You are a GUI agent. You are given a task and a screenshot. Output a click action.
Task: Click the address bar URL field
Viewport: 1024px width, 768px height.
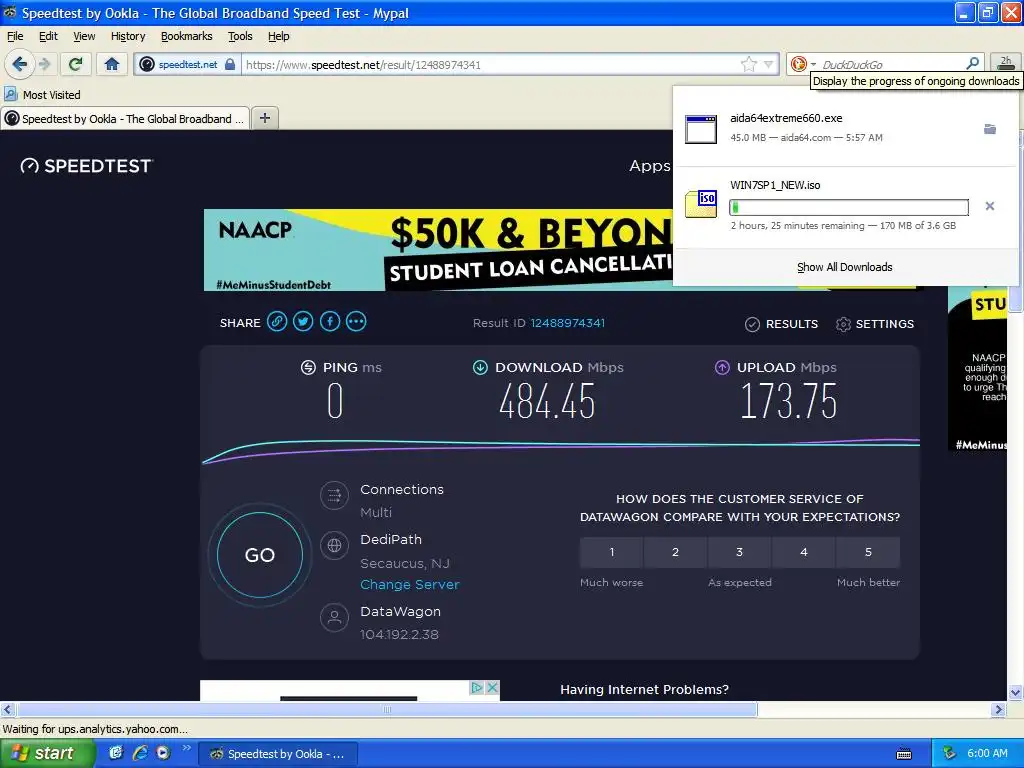click(x=490, y=65)
